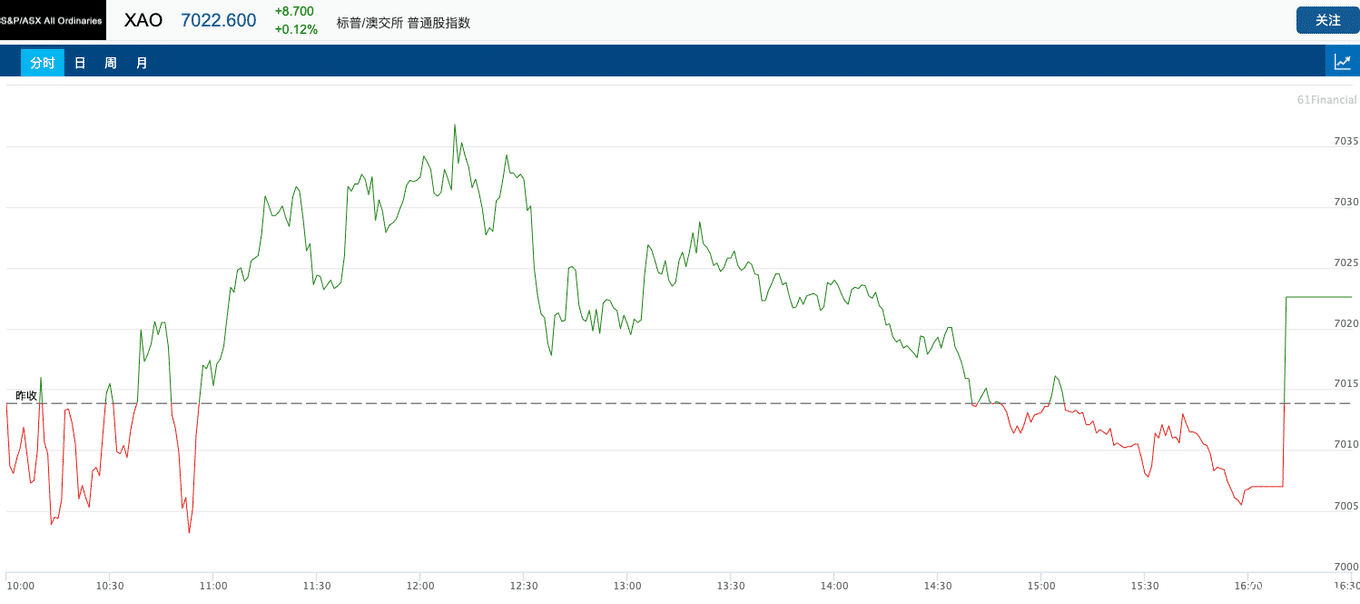Click the 11:00 time axis label
The height and width of the screenshot is (604, 1360).
pyautogui.click(x=213, y=586)
